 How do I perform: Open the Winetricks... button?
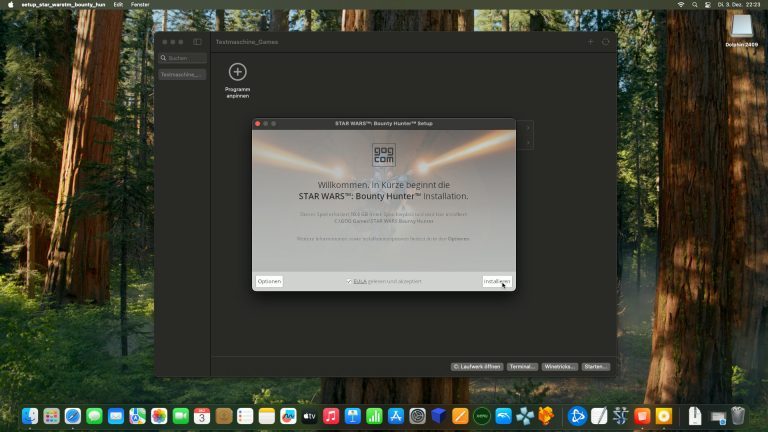[559, 366]
